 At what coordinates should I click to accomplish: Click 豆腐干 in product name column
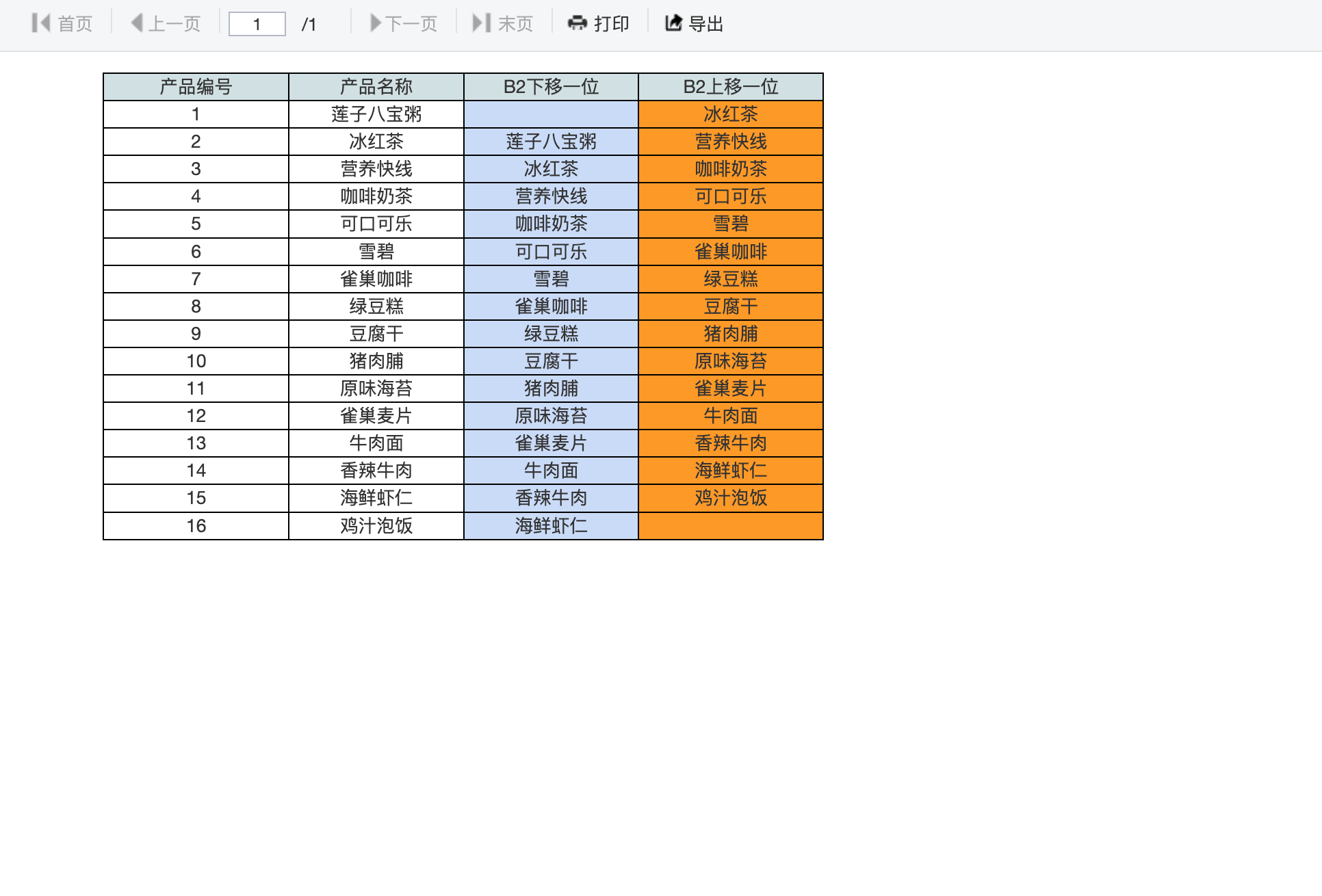(x=376, y=334)
